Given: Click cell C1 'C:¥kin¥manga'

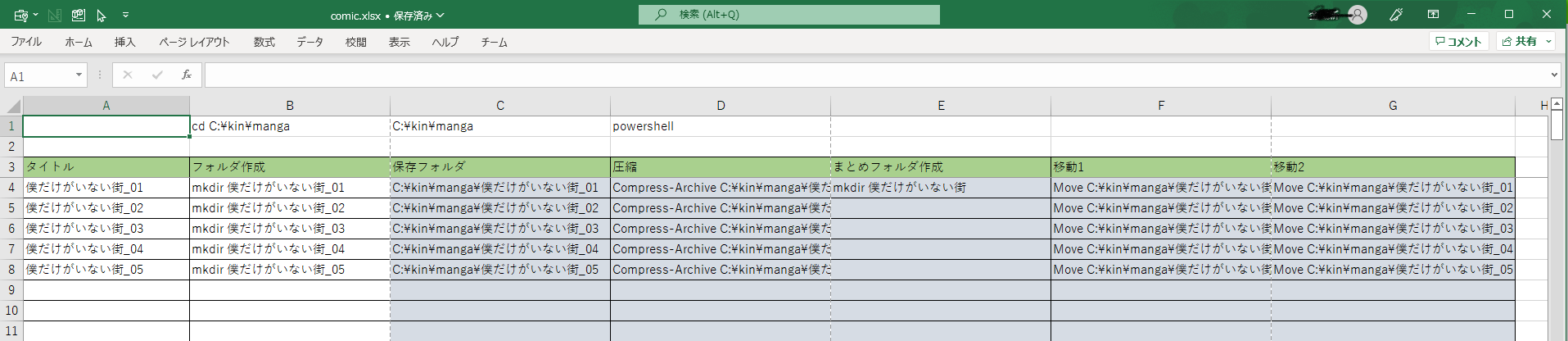Looking at the screenshot, I should (500, 126).
